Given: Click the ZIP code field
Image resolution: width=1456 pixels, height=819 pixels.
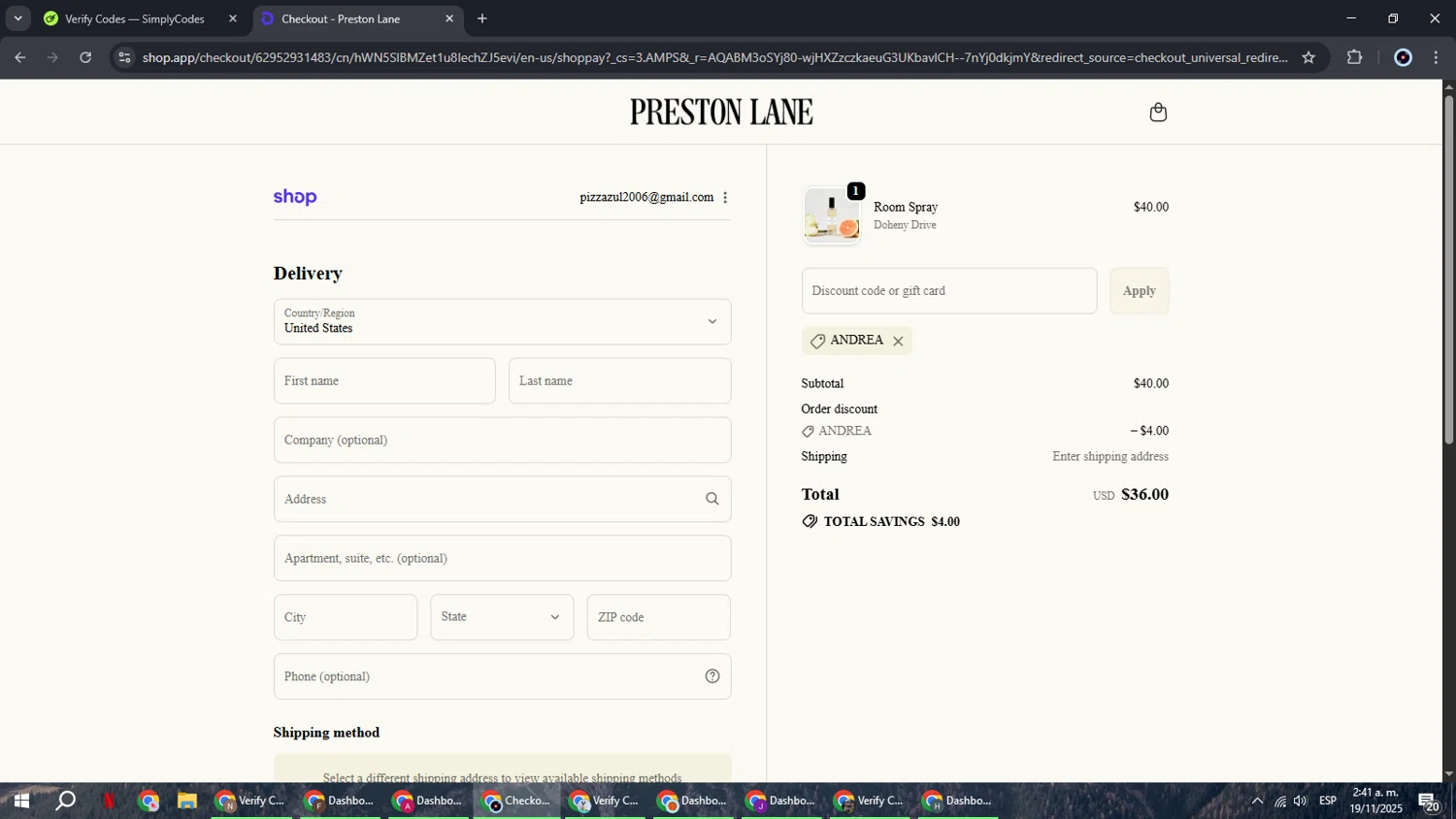Looking at the screenshot, I should (658, 617).
